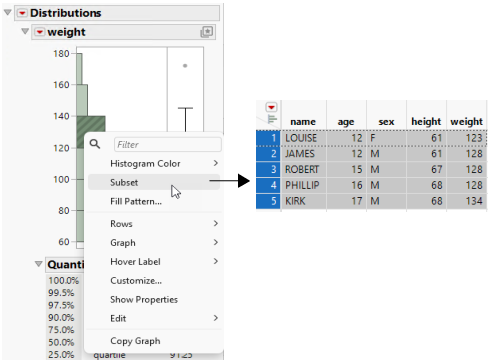Choose Subset from the context menu
The image size is (490, 361).
point(154,182)
